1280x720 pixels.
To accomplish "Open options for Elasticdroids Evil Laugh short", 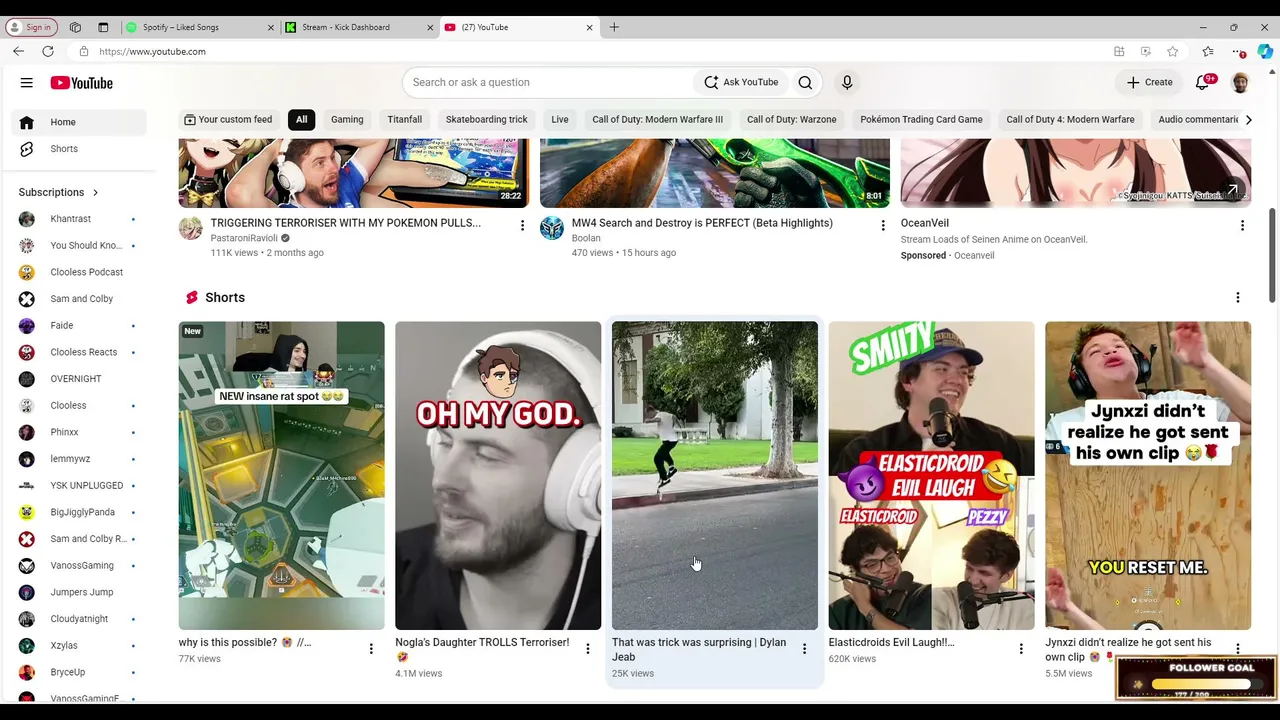I will (x=1021, y=649).
